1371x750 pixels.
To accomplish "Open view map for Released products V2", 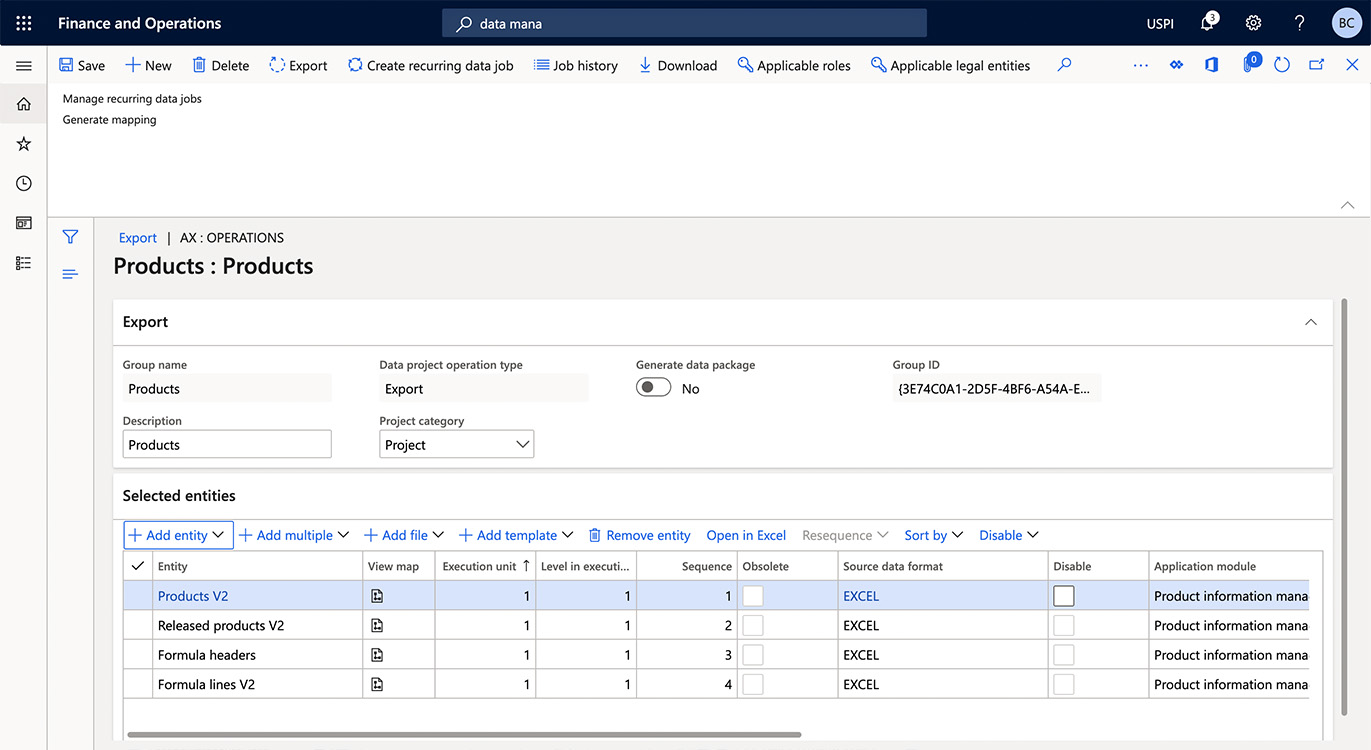I will [x=377, y=626].
